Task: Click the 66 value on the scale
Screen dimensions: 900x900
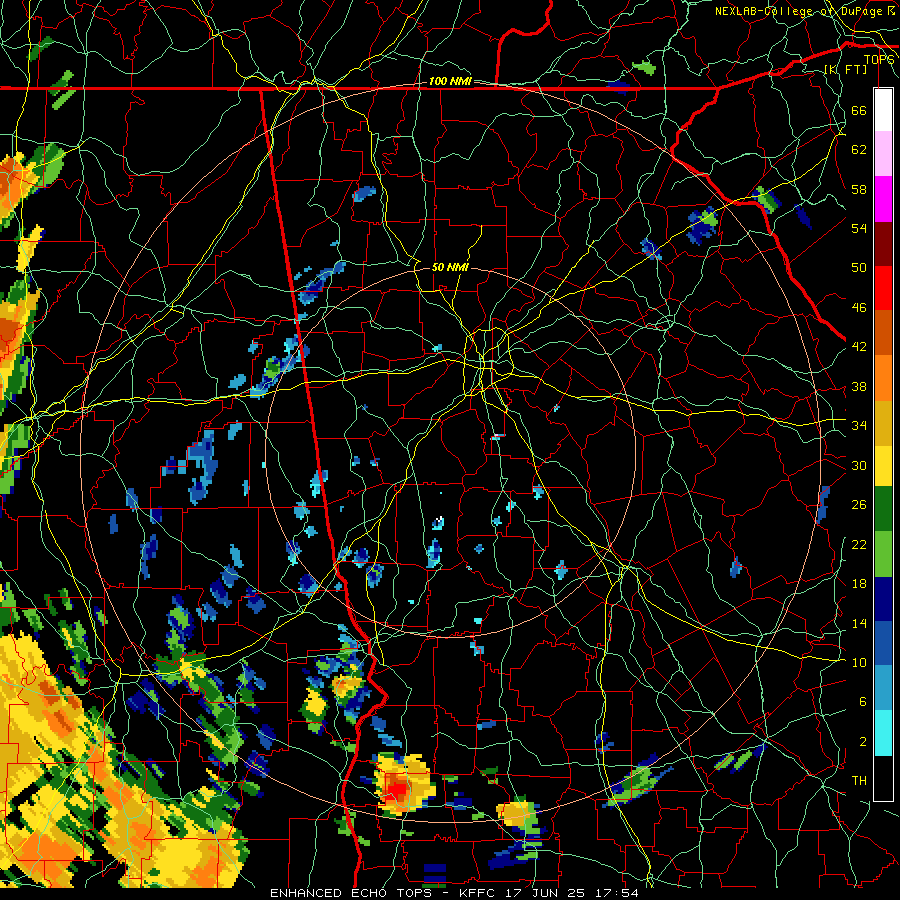Action: [x=859, y=110]
